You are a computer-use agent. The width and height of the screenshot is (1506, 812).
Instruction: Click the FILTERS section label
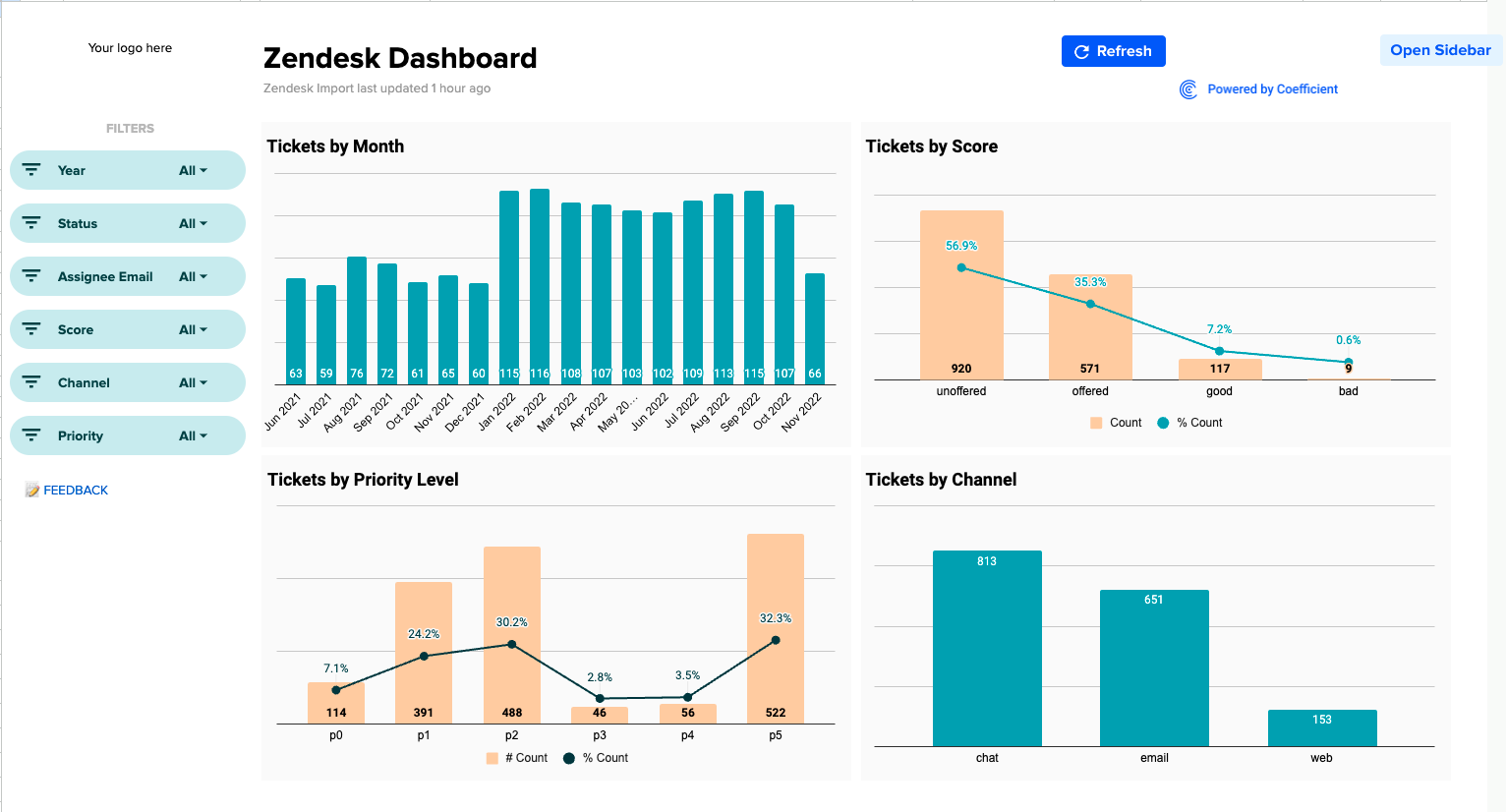[x=130, y=129]
